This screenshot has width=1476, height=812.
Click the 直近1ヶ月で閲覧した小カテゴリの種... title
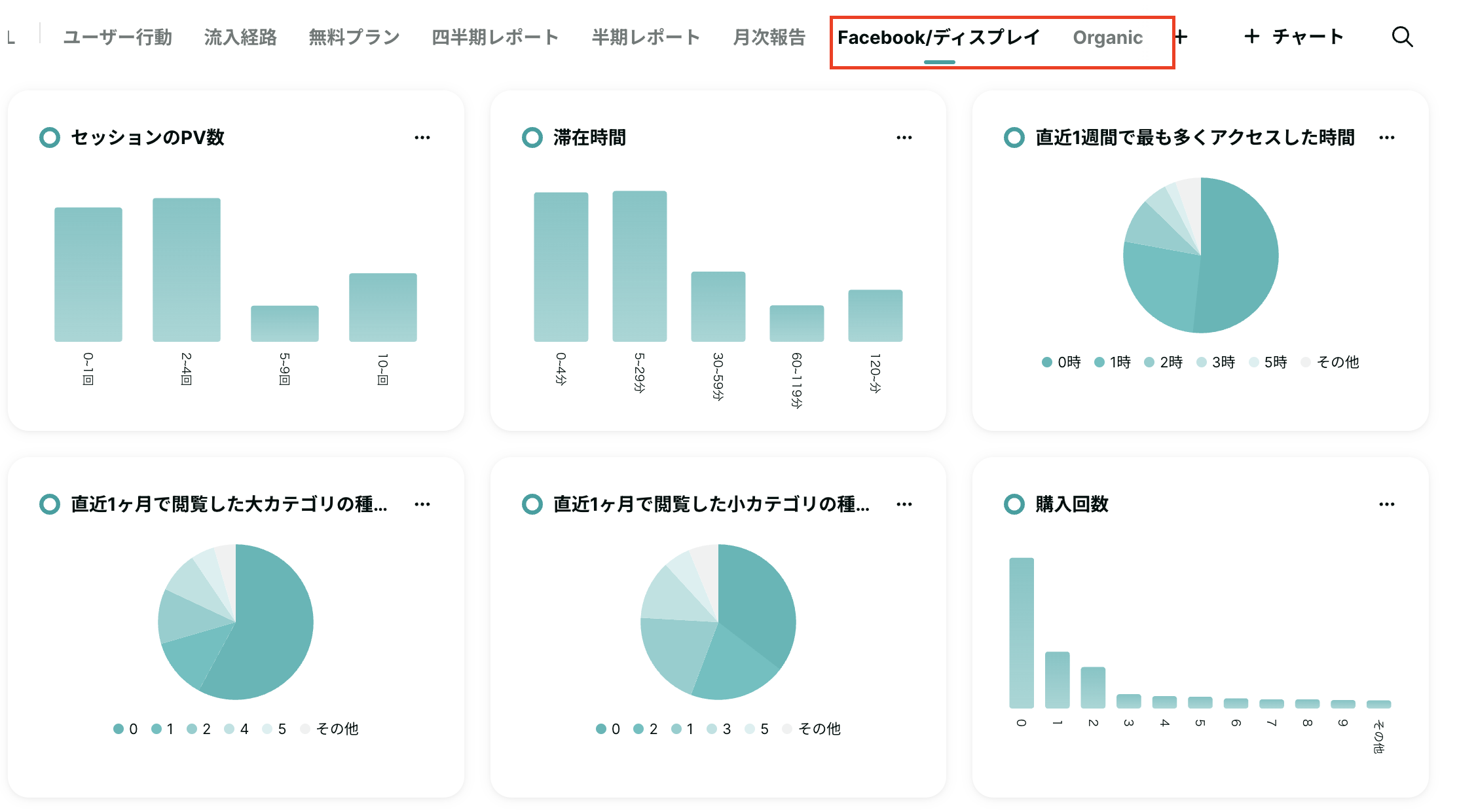coord(712,504)
